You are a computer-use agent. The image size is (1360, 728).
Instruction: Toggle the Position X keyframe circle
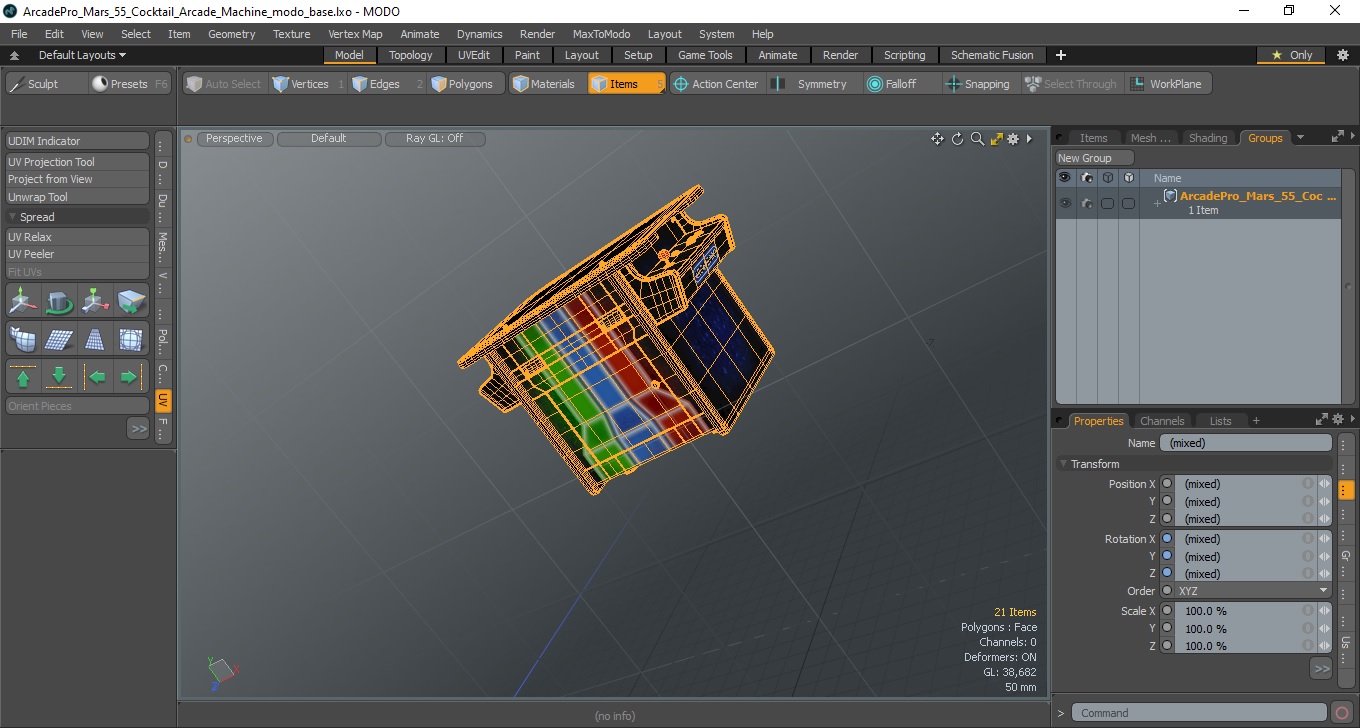(x=1167, y=484)
